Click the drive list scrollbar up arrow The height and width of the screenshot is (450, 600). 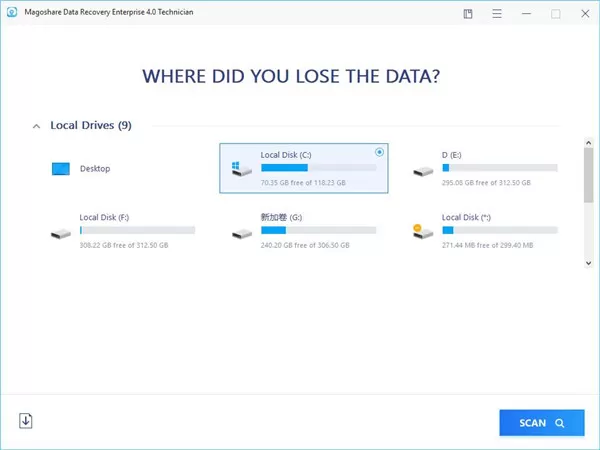coord(589,143)
